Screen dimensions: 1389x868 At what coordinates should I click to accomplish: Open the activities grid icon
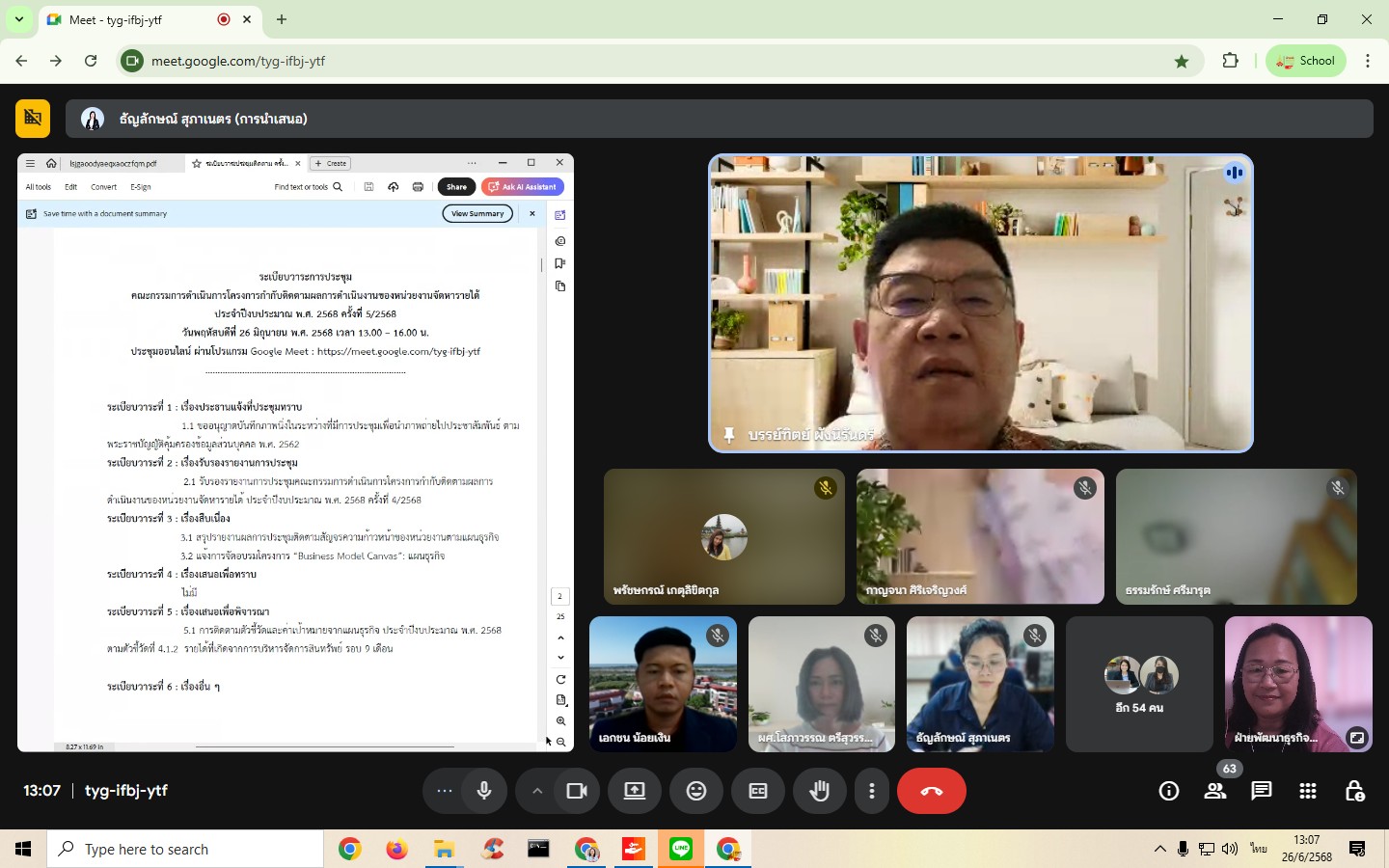[x=1308, y=791]
